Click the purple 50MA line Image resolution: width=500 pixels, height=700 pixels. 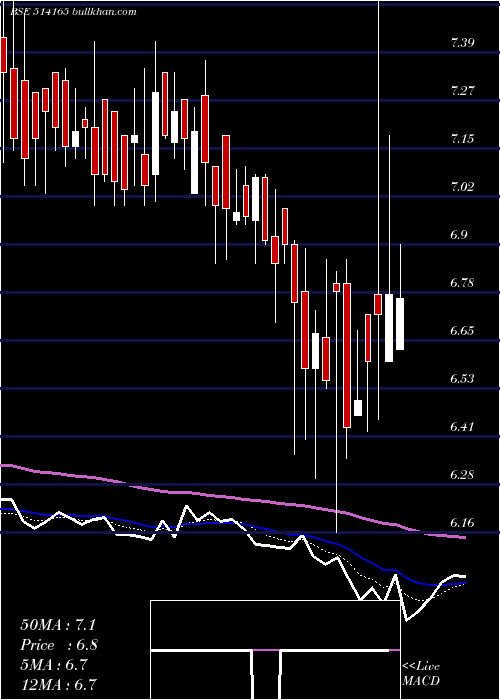click(x=232, y=497)
